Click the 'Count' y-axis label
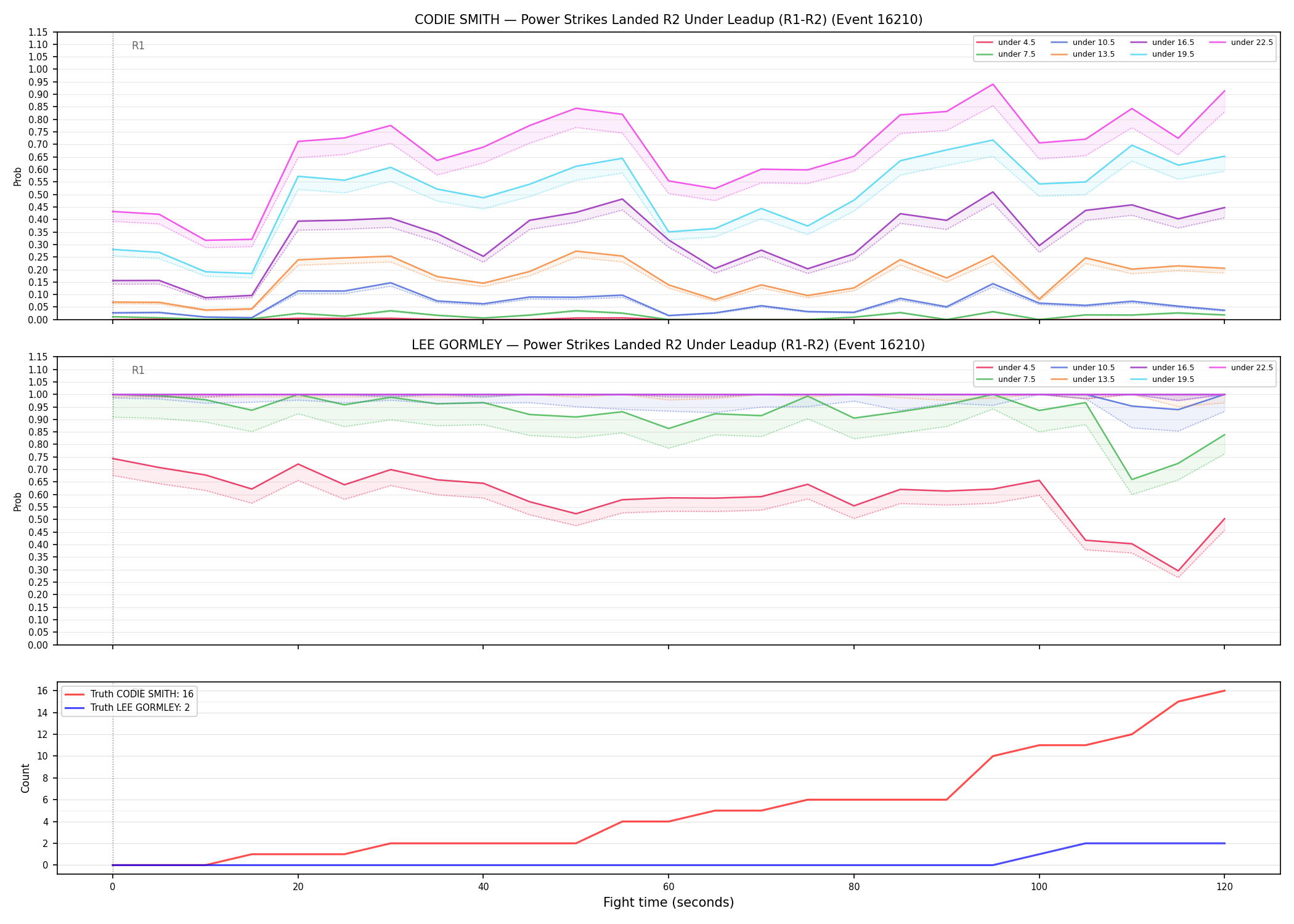 25,778
